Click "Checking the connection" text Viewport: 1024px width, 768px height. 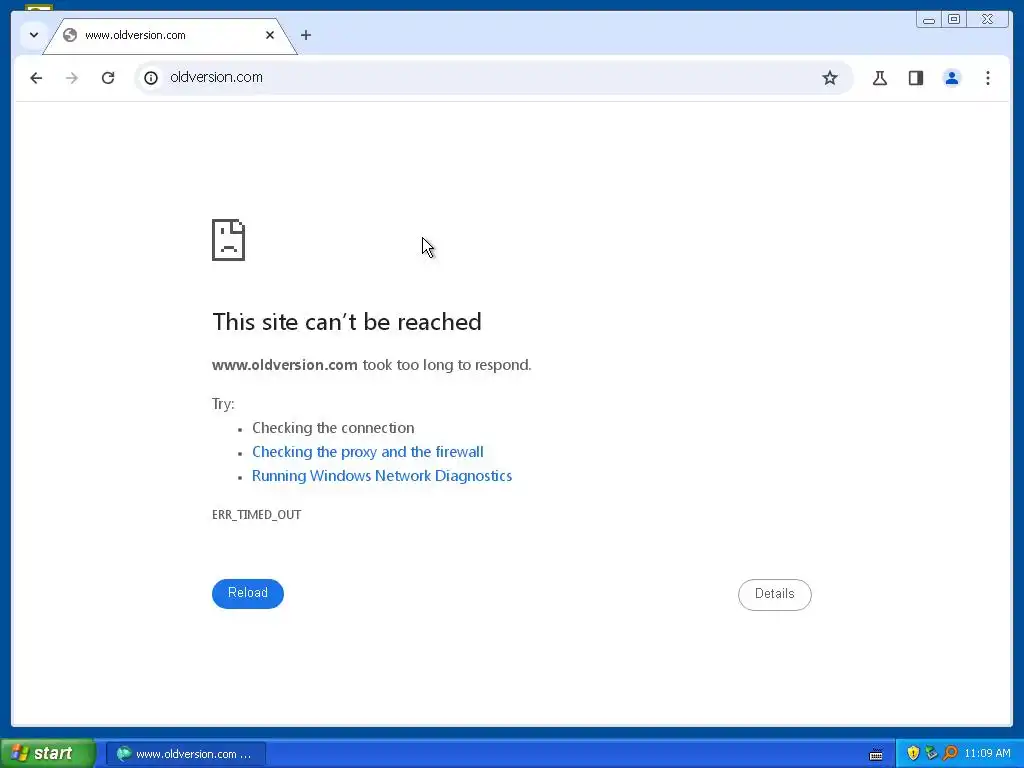click(333, 428)
